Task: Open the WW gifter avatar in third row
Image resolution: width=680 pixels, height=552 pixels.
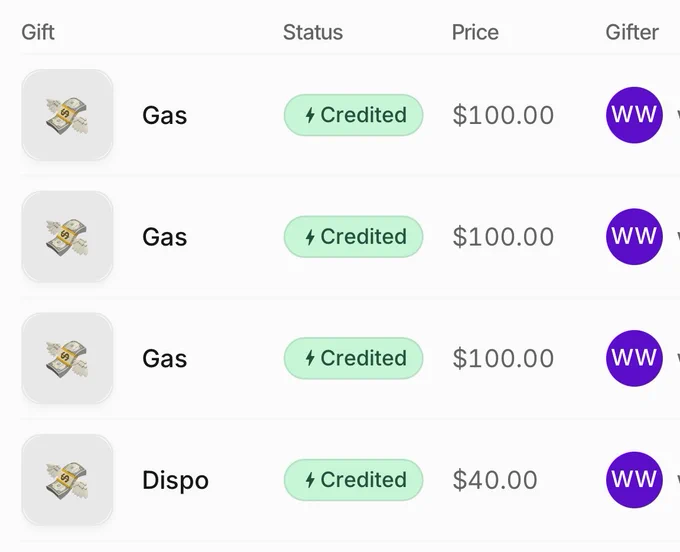Action: pyautogui.click(x=634, y=358)
